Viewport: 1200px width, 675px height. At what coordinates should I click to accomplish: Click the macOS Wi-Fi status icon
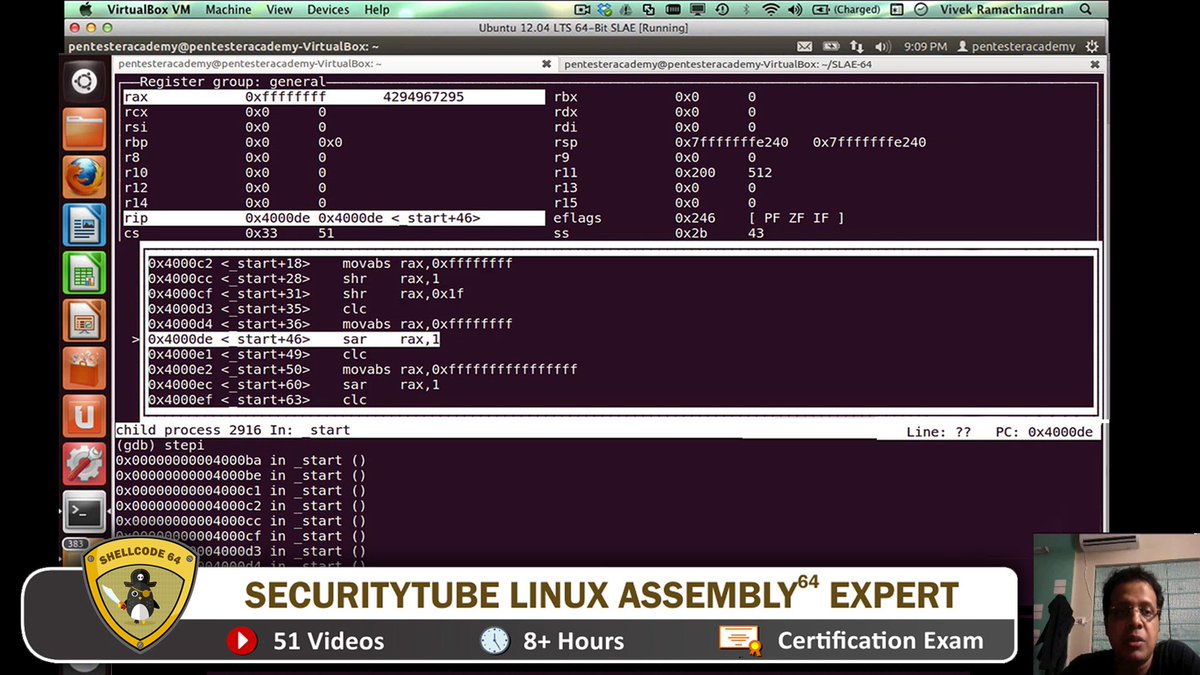pos(770,9)
